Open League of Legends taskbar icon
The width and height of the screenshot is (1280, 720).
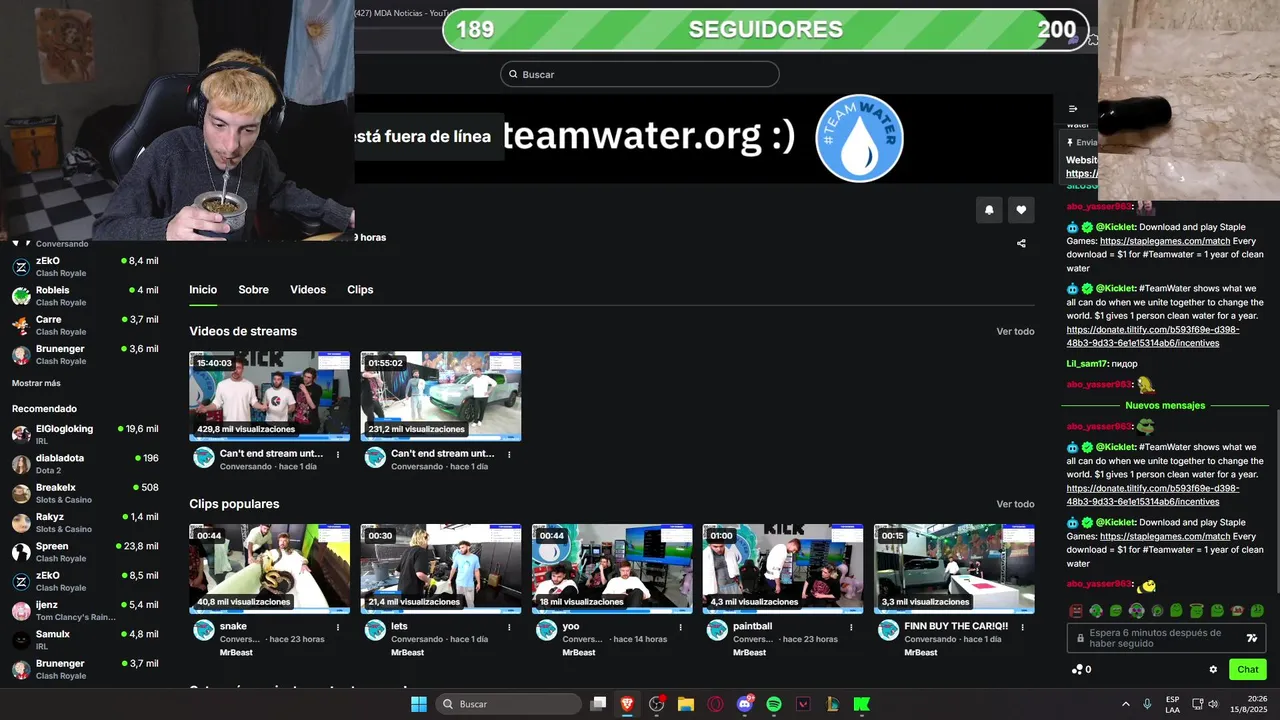coord(832,704)
